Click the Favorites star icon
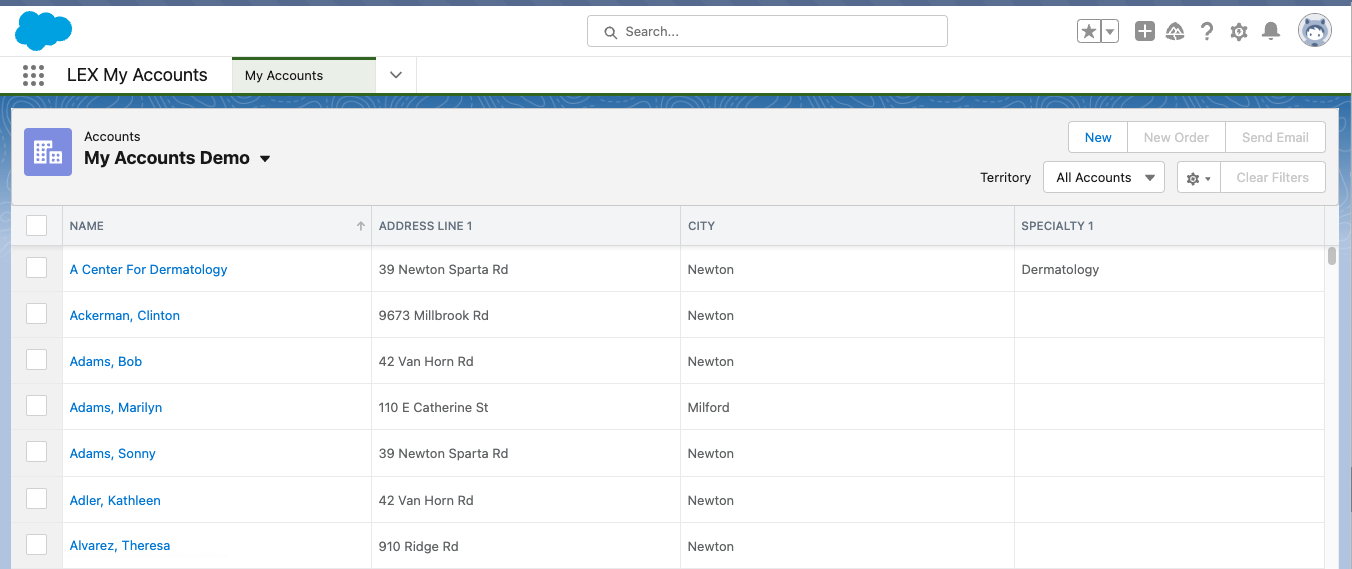Image resolution: width=1352 pixels, height=569 pixels. [1088, 32]
